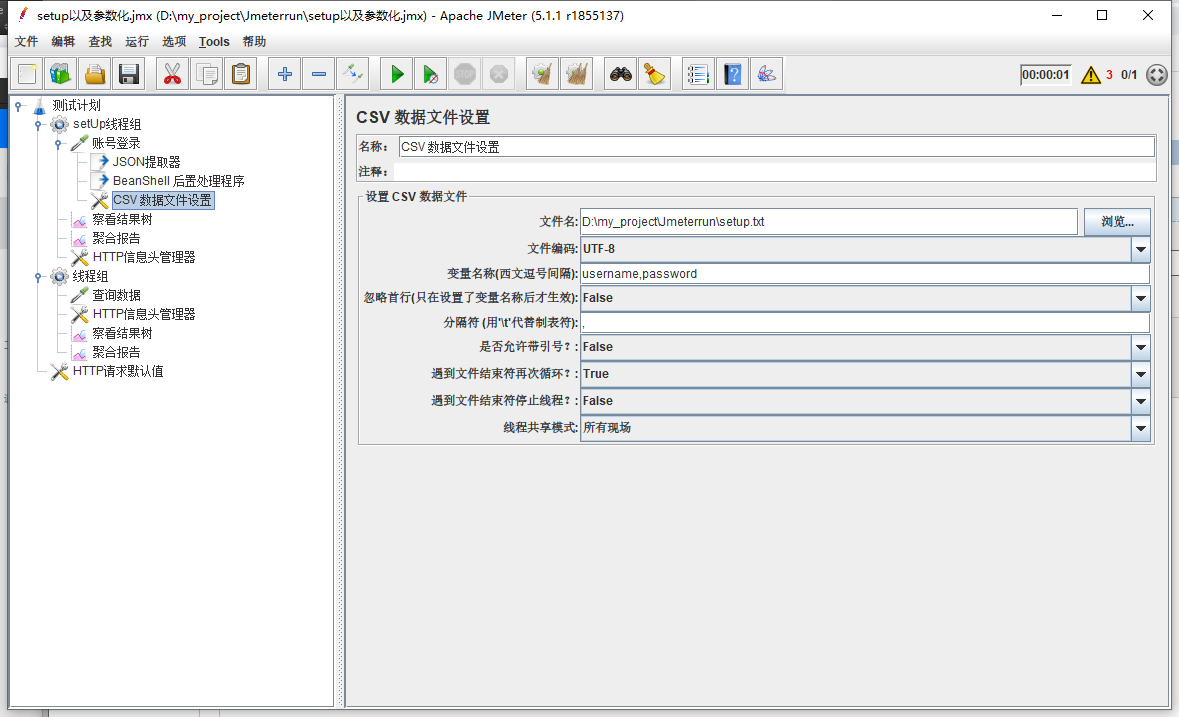Click the 分隔符 delimiter field
Viewport: 1179px width, 717px height.
point(865,323)
